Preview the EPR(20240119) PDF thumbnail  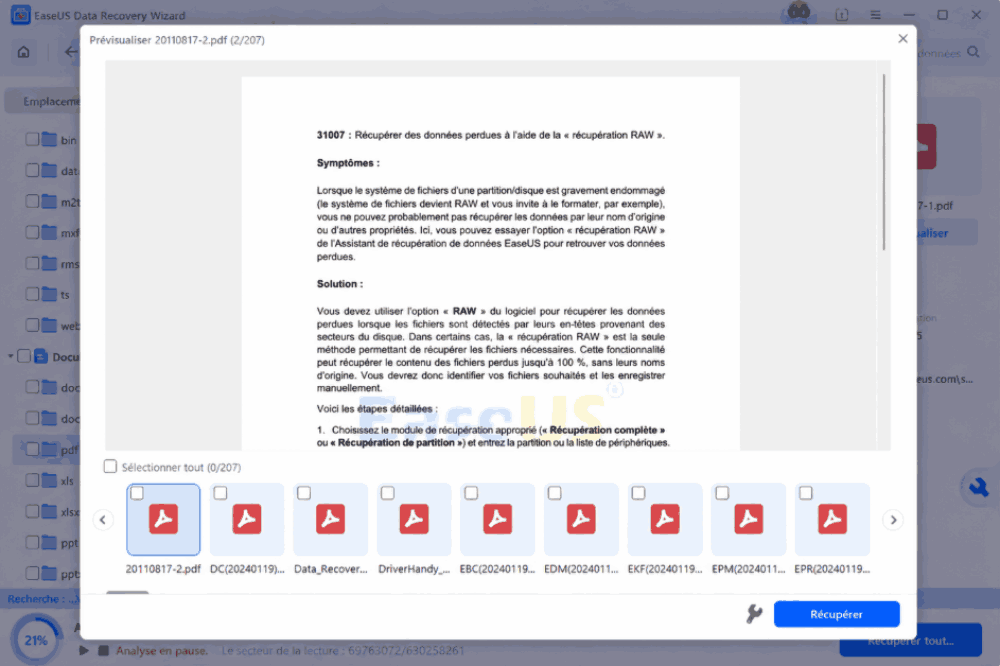click(x=832, y=519)
